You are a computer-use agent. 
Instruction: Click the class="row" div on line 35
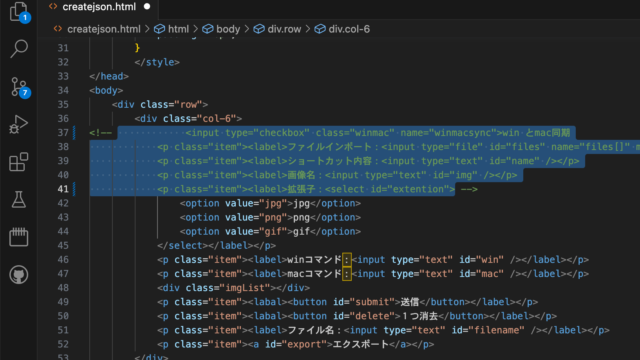[x=160, y=104]
